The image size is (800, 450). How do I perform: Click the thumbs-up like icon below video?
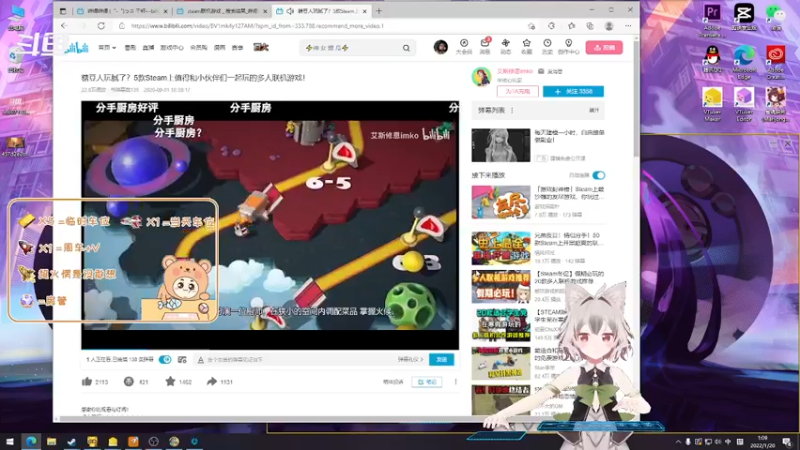click(x=87, y=381)
